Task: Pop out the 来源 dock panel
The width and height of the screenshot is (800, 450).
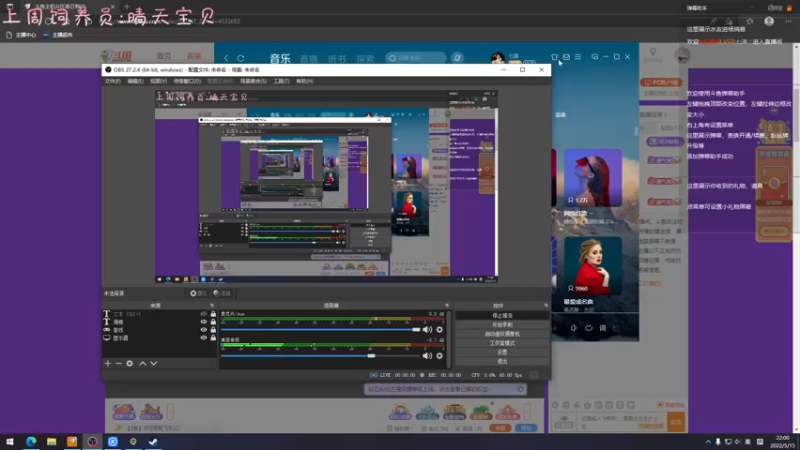Action: [x=212, y=306]
